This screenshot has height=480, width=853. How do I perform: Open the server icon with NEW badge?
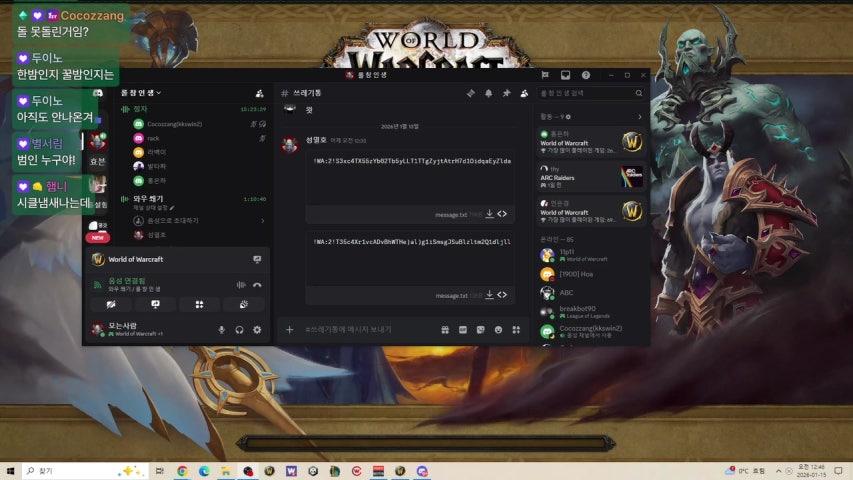point(97,231)
